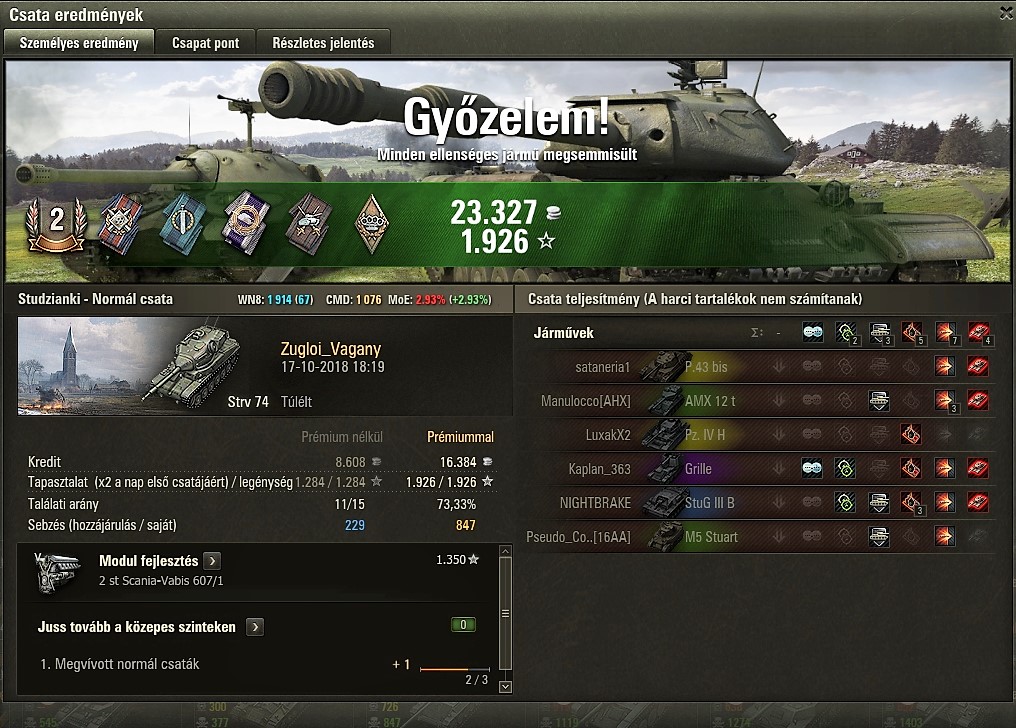Expand Juss tovább a közepes szinteken mission

coord(255,627)
